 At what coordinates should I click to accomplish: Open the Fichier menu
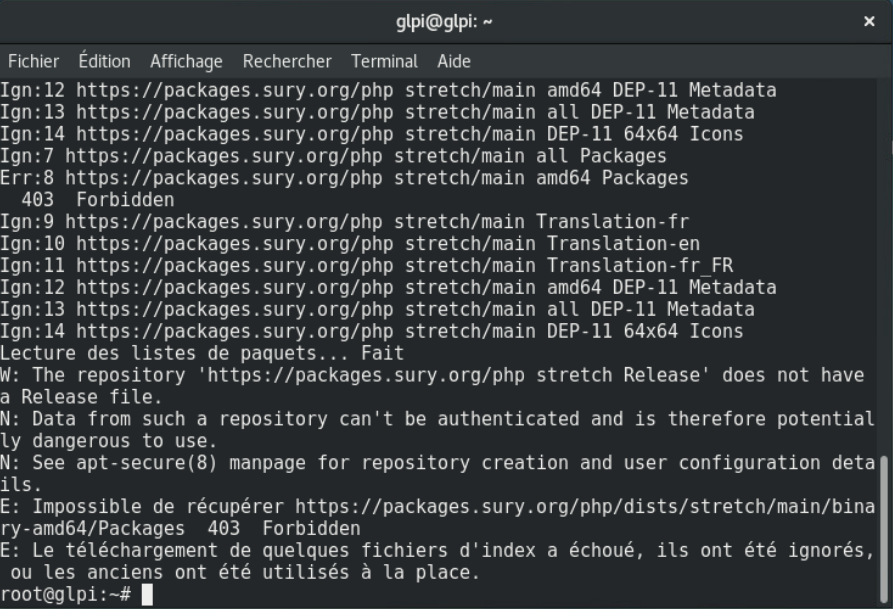33,61
